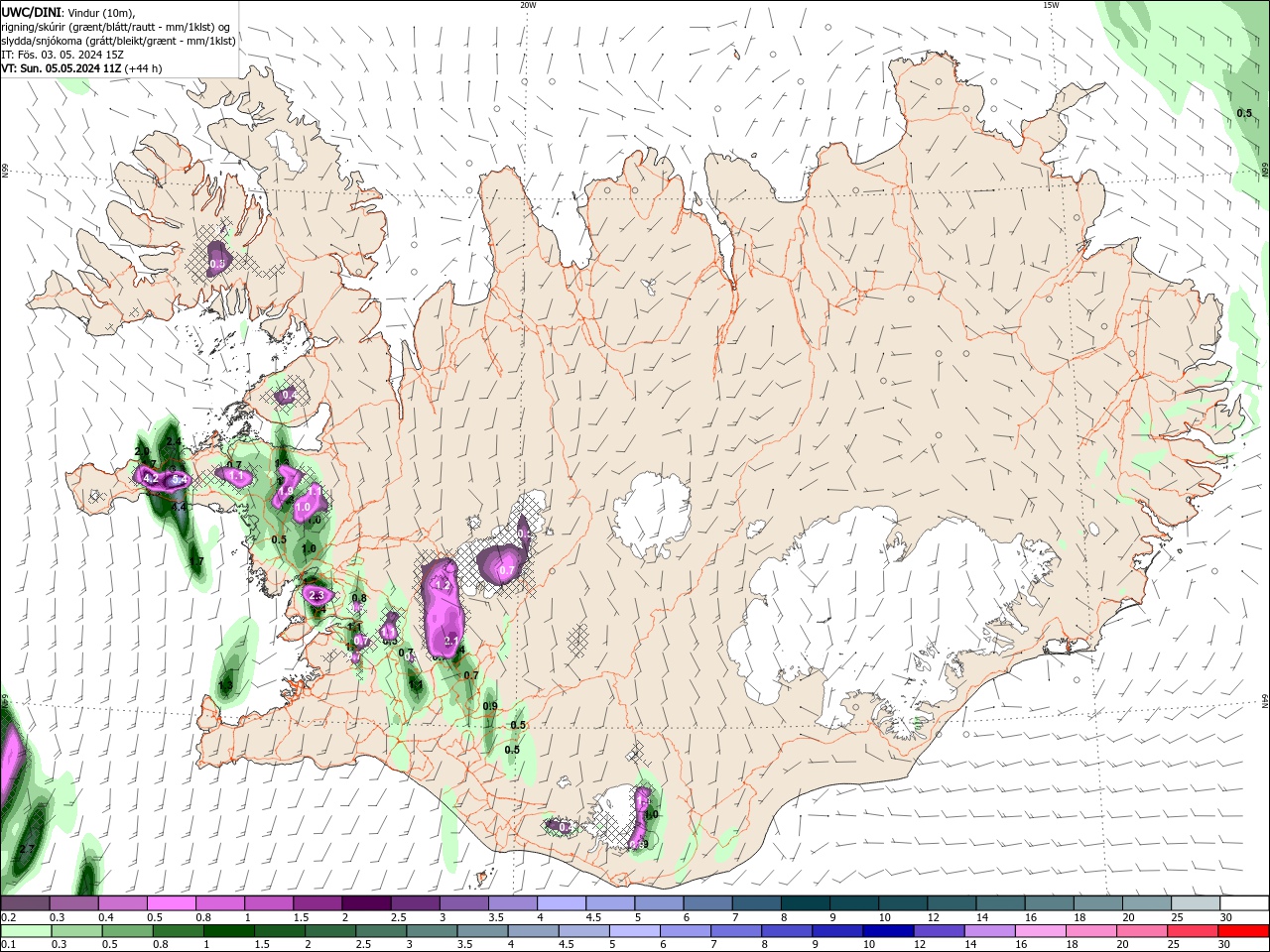
Task: Click the '20W' longitude label
Action: click(x=528, y=5)
